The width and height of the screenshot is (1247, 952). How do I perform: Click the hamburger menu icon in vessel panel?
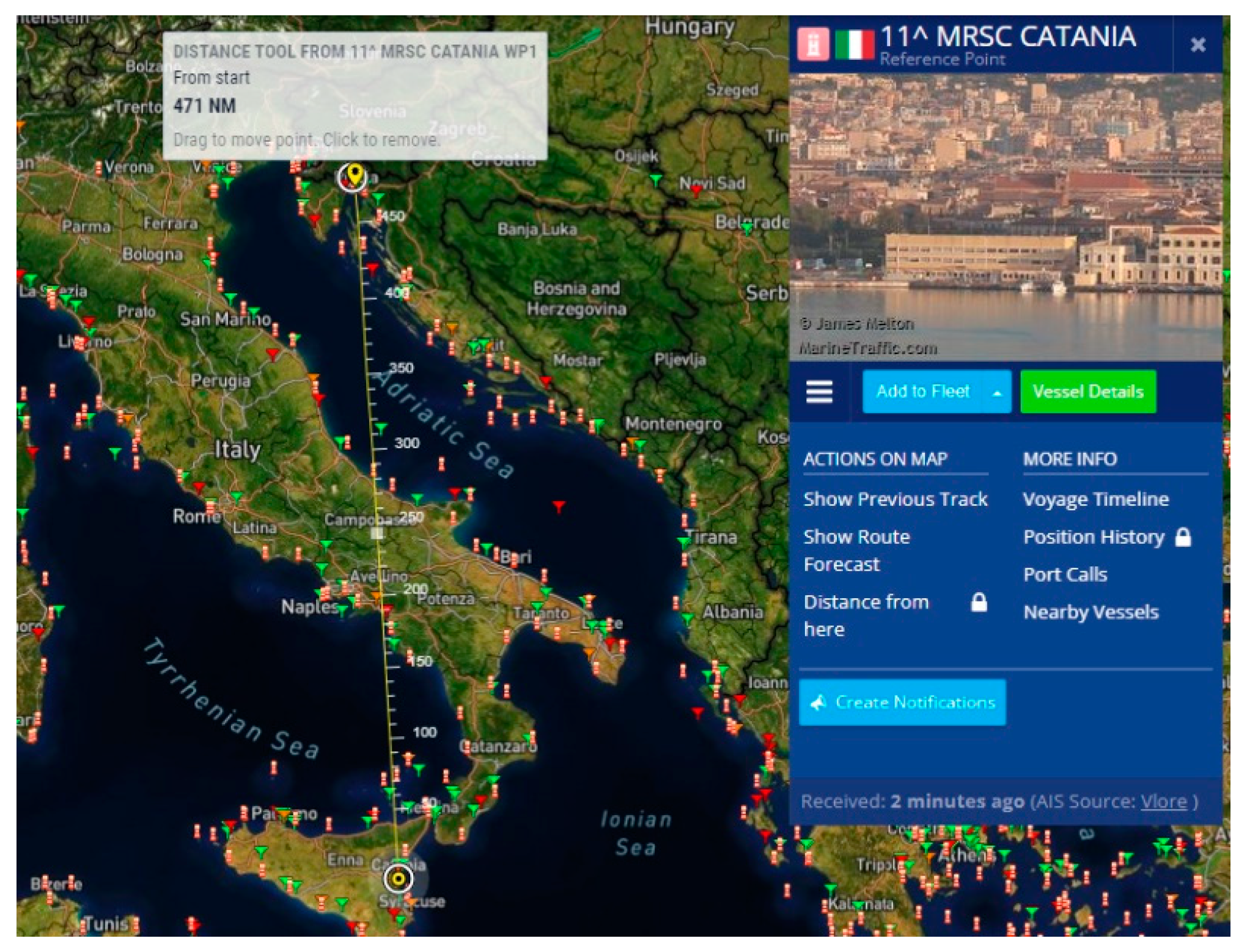[819, 392]
